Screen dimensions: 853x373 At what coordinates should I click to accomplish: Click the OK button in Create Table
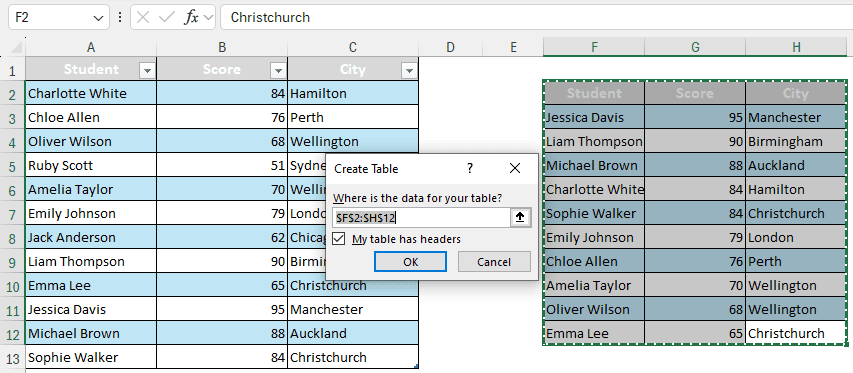[411, 262]
